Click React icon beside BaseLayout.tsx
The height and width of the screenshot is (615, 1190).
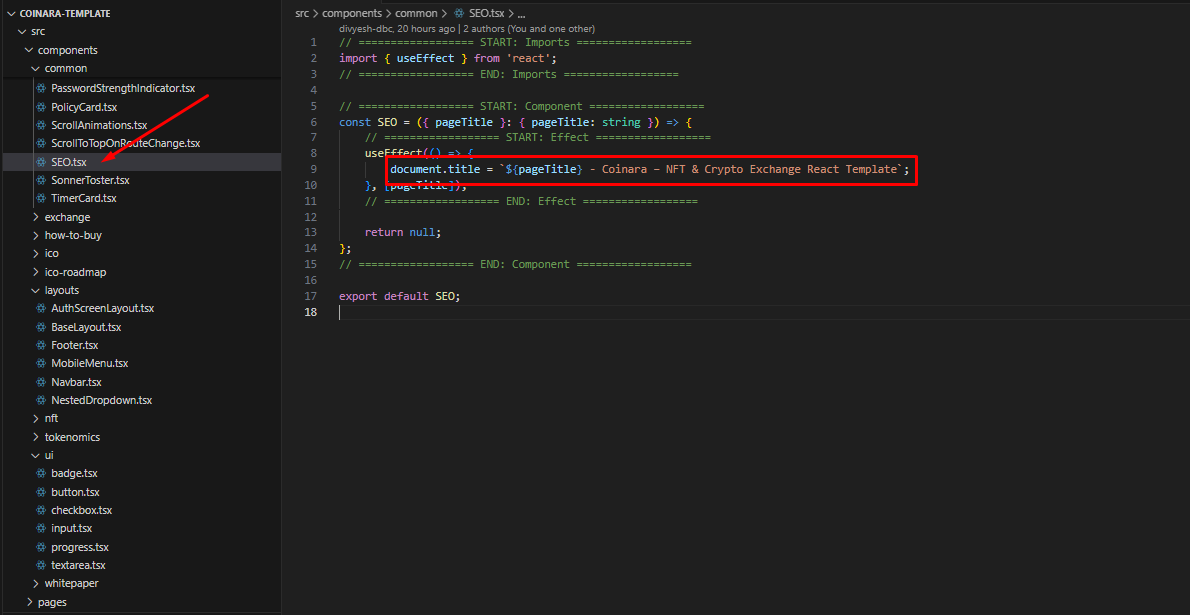[42, 327]
